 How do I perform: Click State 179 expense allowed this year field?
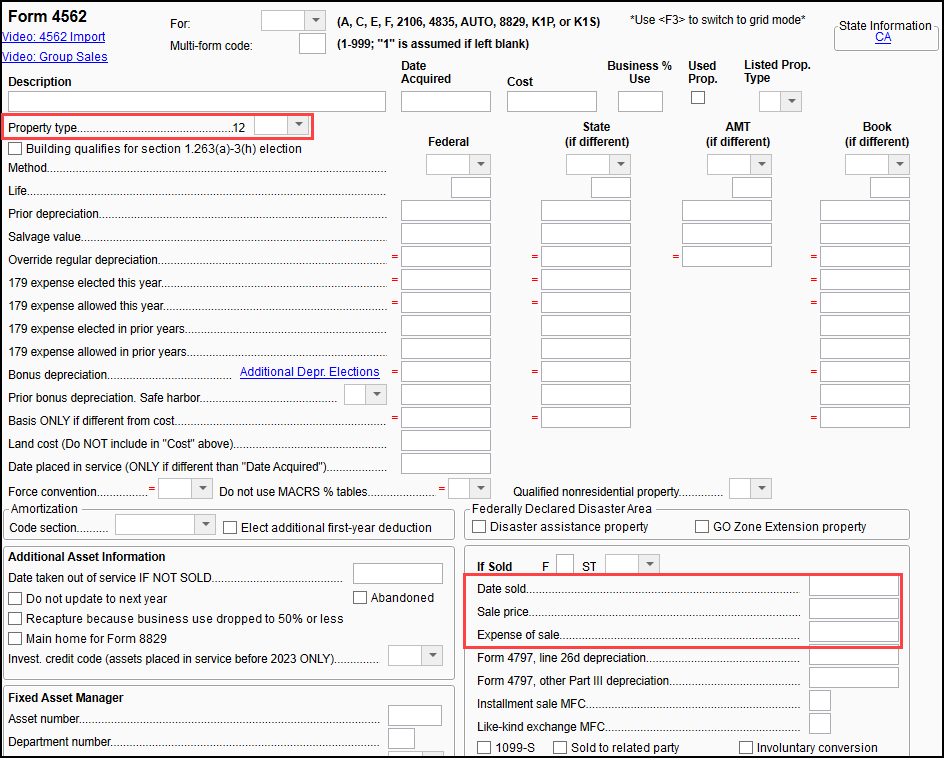point(586,302)
